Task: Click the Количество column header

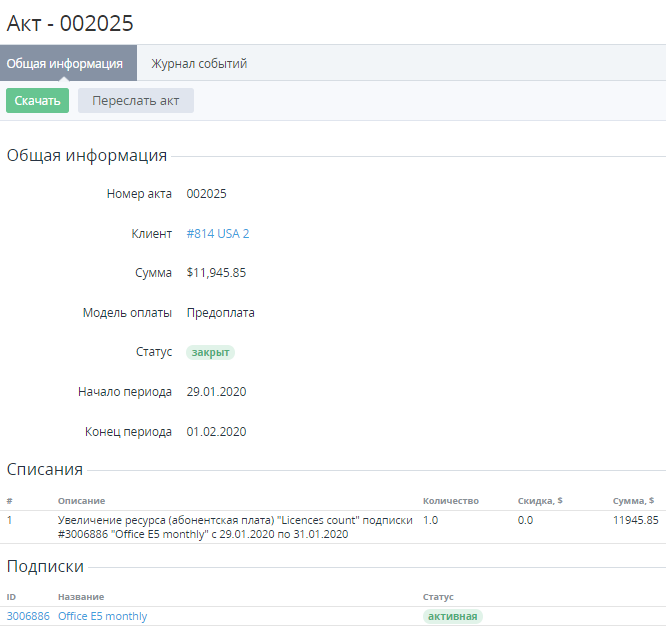Action: pos(451,501)
